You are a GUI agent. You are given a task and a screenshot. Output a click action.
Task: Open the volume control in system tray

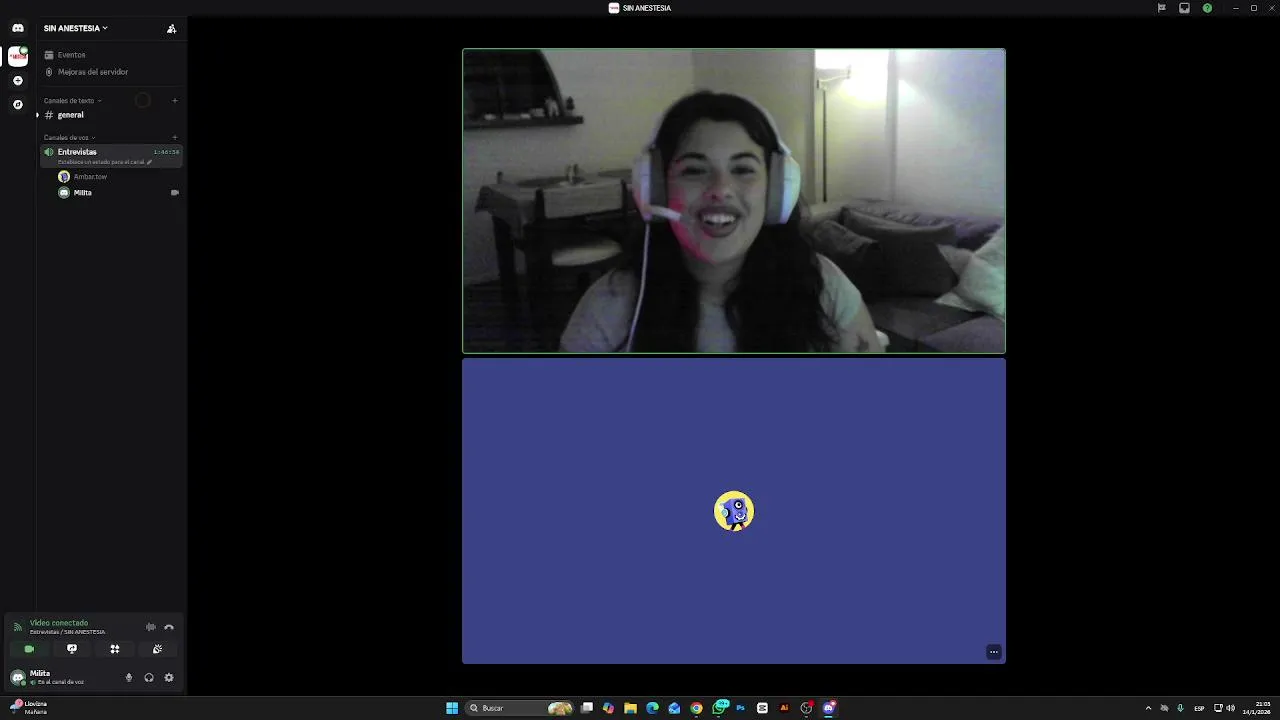click(x=1230, y=708)
